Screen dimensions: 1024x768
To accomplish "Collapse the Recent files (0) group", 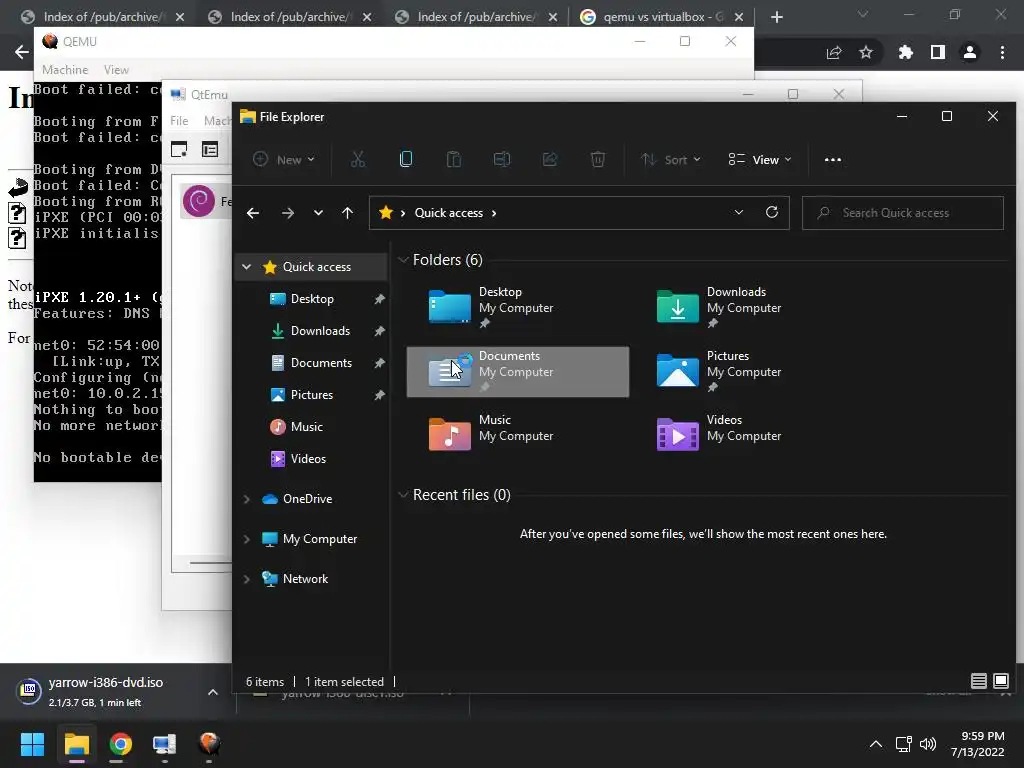I will (x=404, y=495).
